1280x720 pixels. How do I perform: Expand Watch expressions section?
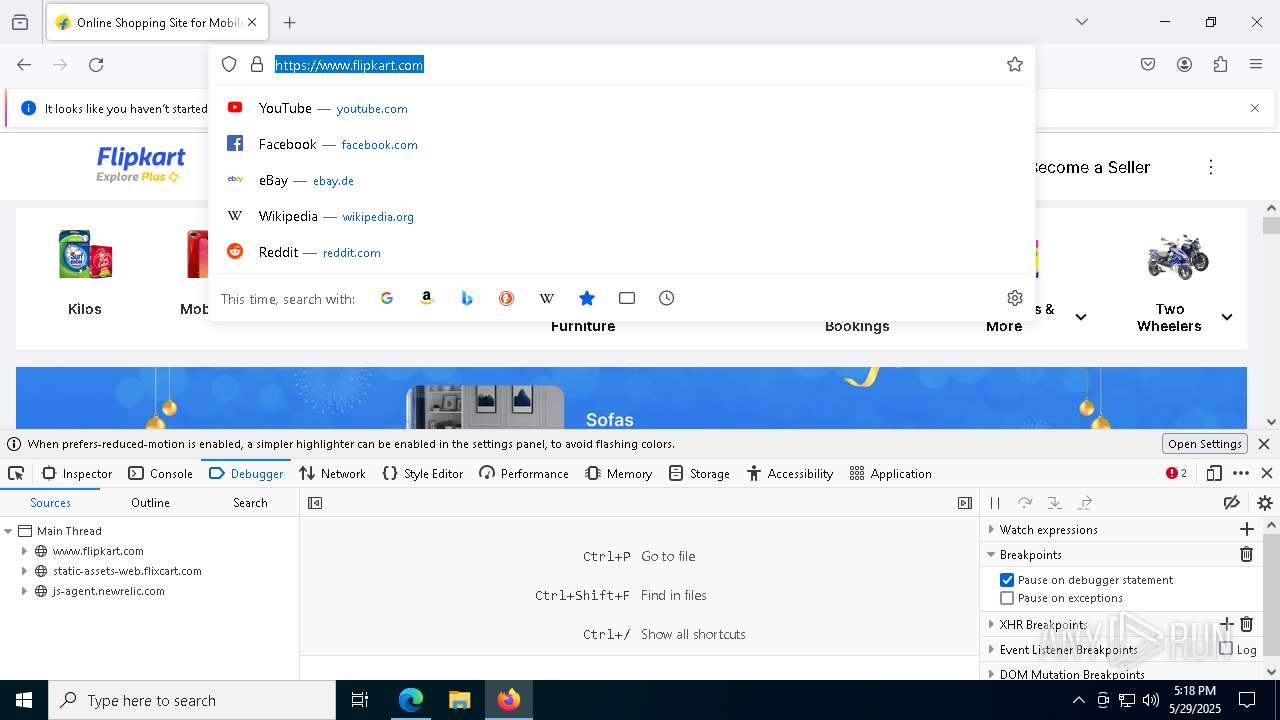pyautogui.click(x=991, y=529)
